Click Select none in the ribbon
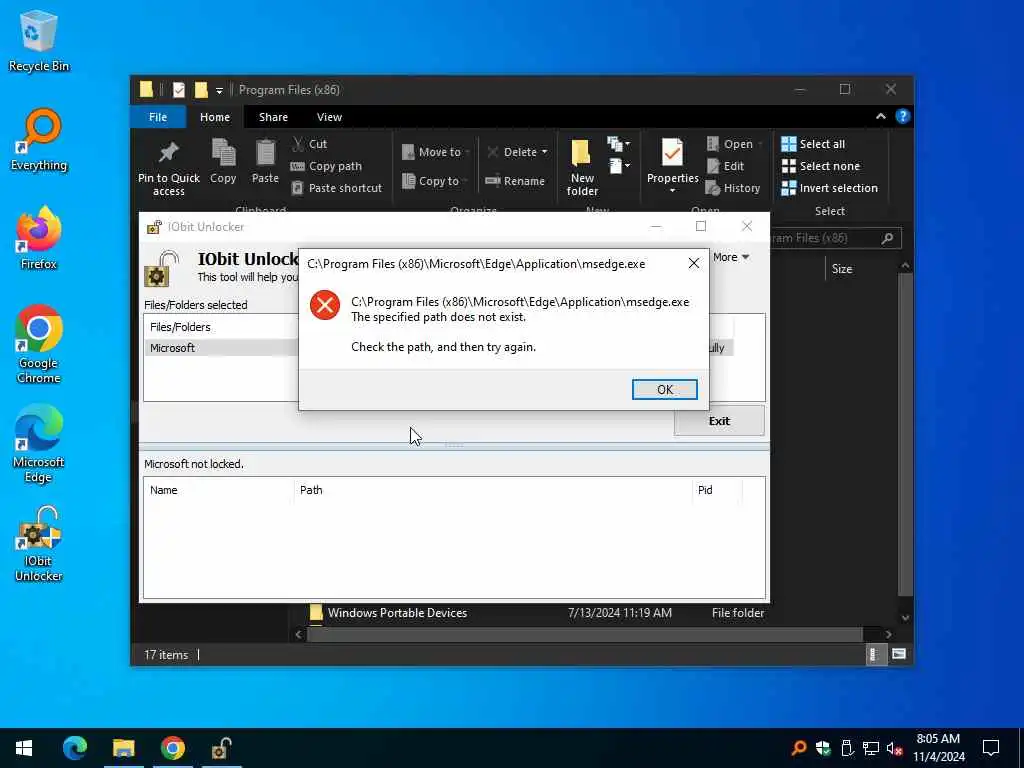The height and width of the screenshot is (768, 1024). (821, 166)
